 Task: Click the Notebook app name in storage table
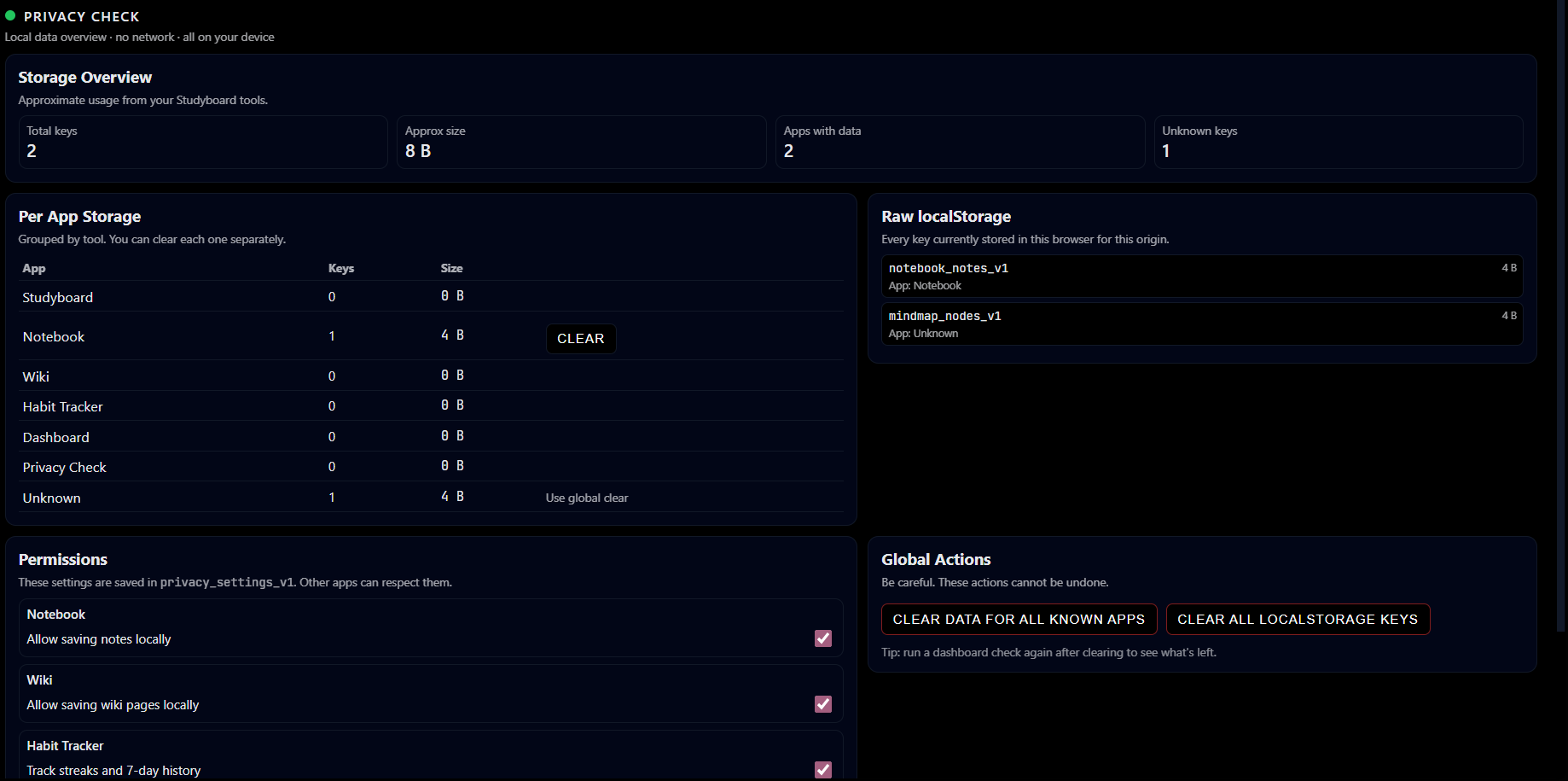point(54,337)
